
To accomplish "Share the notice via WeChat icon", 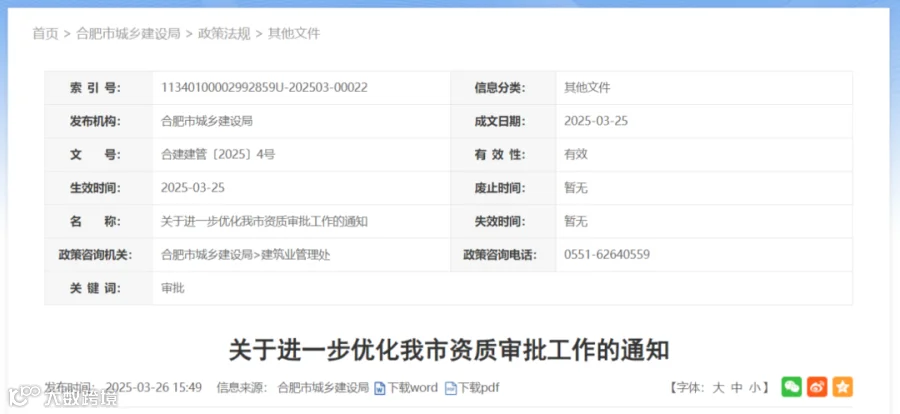I will [x=792, y=387].
